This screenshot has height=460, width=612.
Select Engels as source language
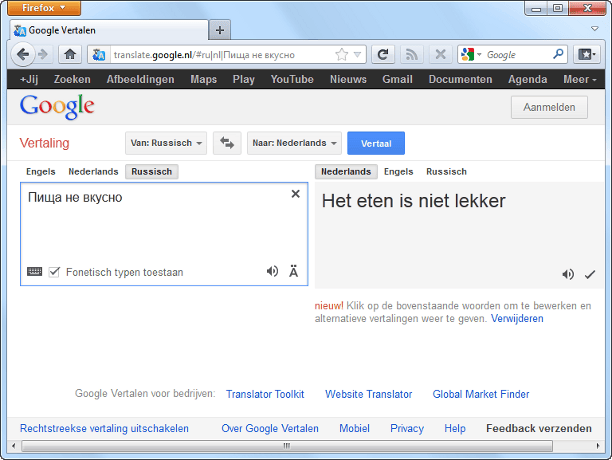pos(41,172)
